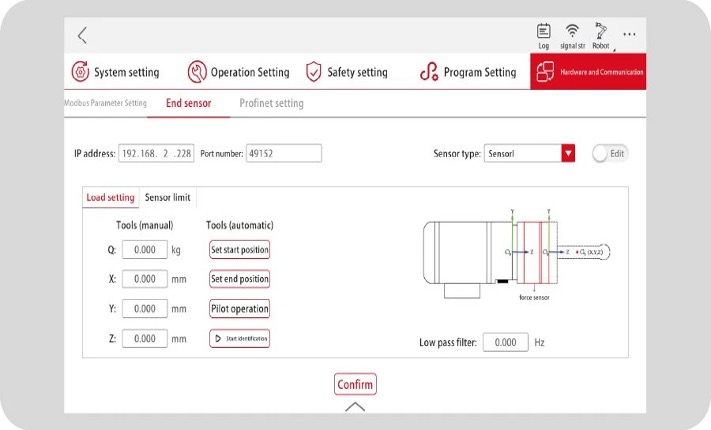Click the Port number input field
711x430 pixels.
(x=283, y=153)
